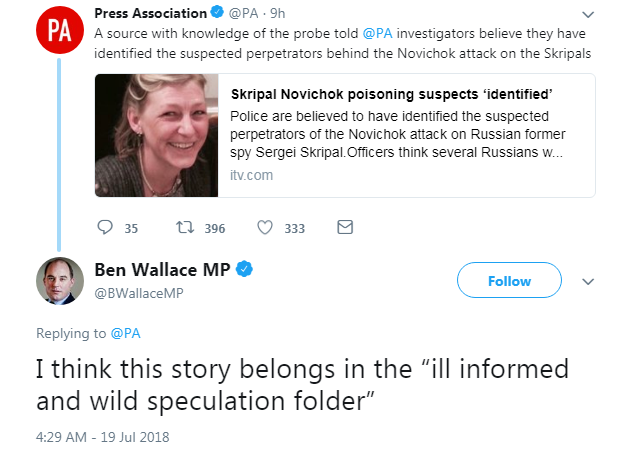
Task: Click the reply speech bubble icon
Action: click(105, 228)
